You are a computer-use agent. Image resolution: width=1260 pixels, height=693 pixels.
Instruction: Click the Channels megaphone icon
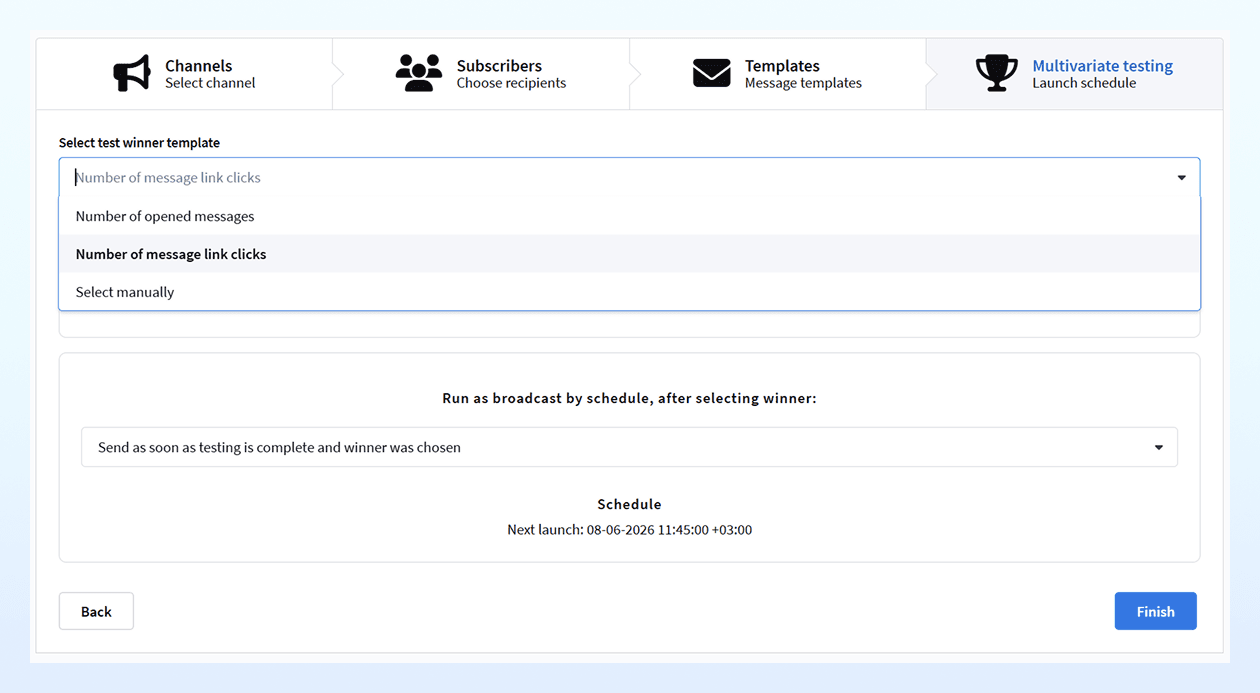point(132,73)
